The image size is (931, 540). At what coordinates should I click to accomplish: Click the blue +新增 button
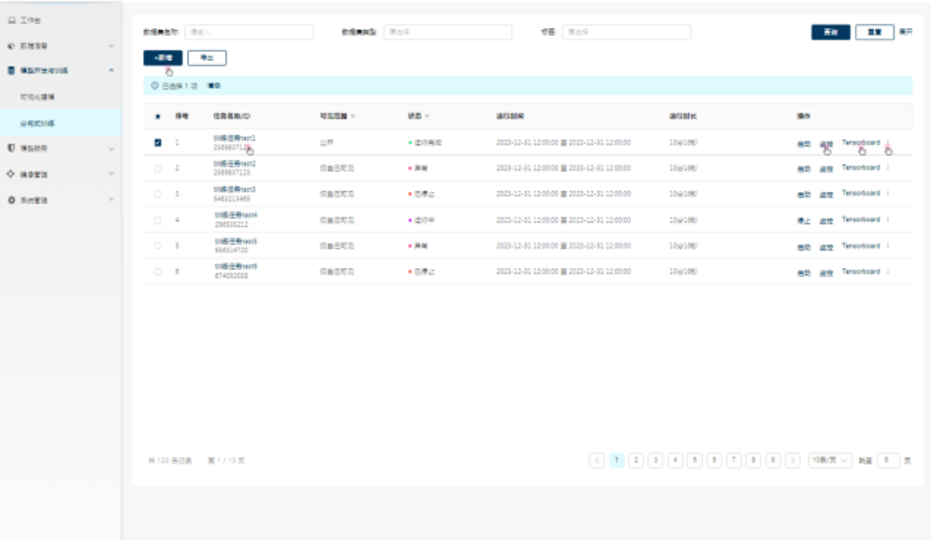click(162, 59)
